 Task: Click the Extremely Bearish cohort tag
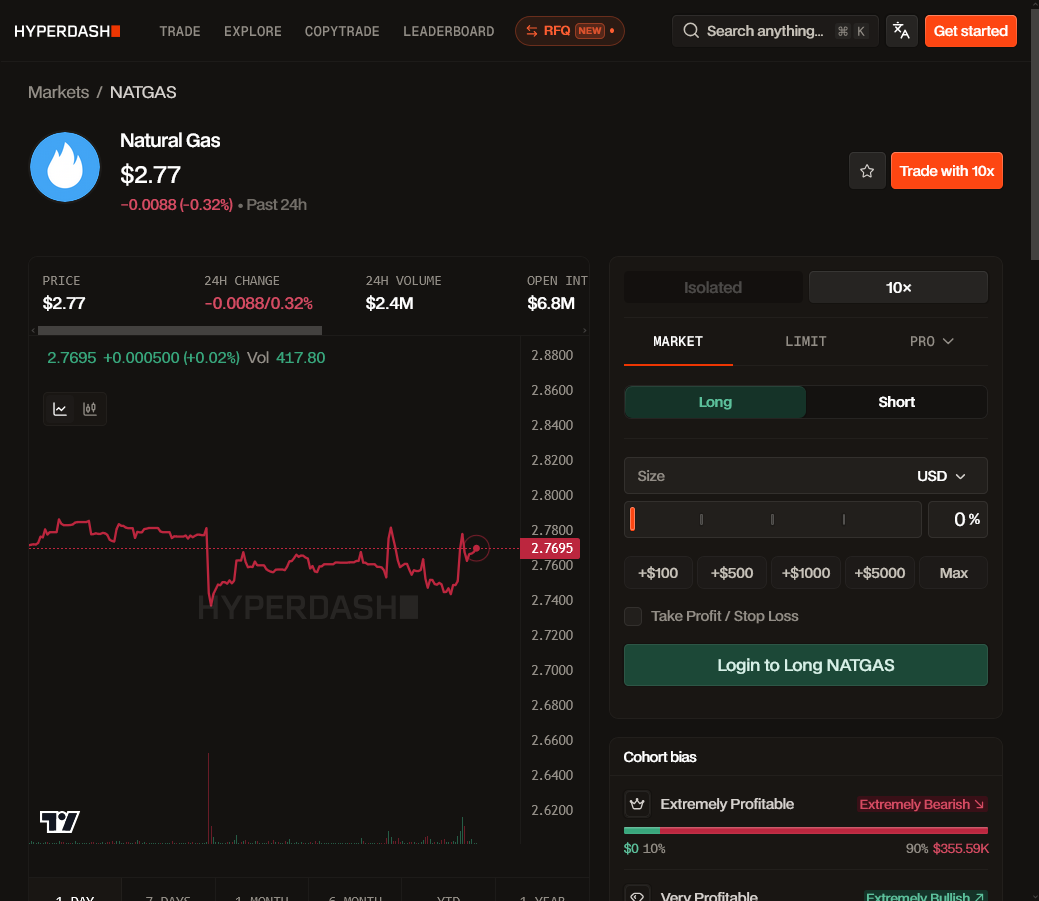[921, 804]
